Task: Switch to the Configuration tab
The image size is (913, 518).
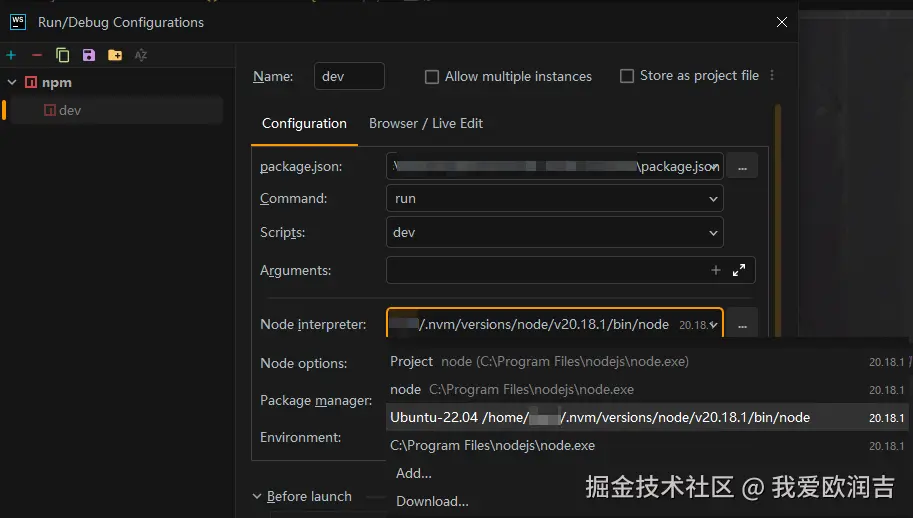Action: [x=304, y=123]
